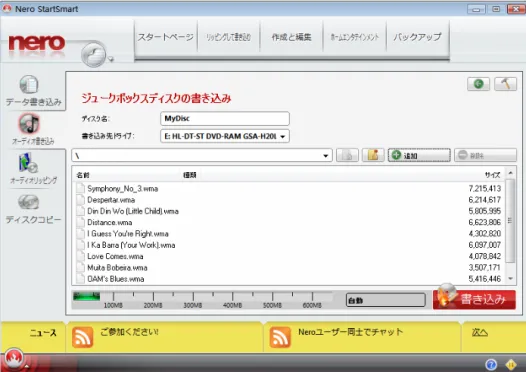
Task: Click the file list scrollbar thumb
Action: point(510,220)
